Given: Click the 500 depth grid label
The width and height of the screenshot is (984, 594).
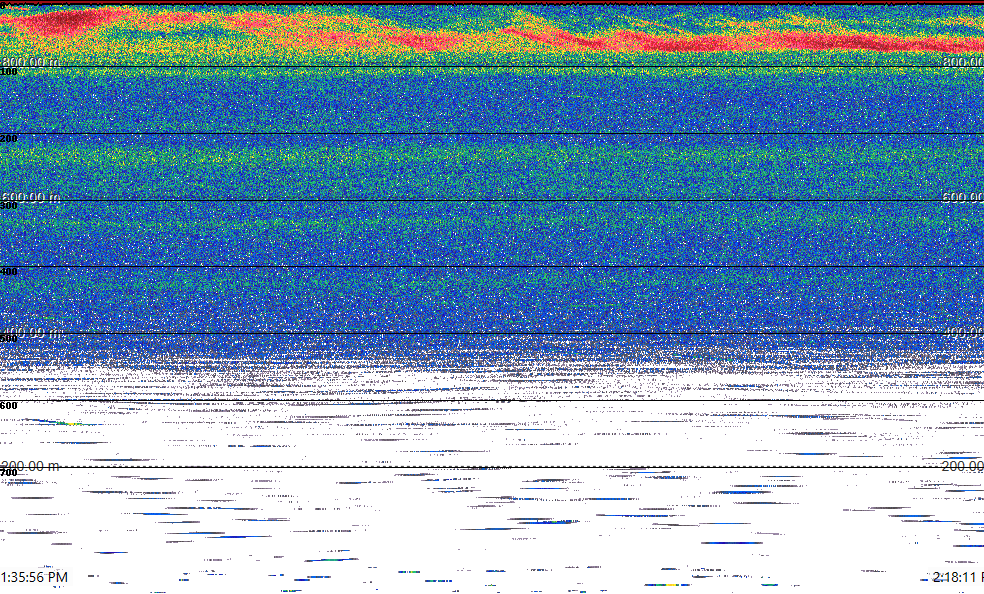Looking at the screenshot, I should coord(9,339).
